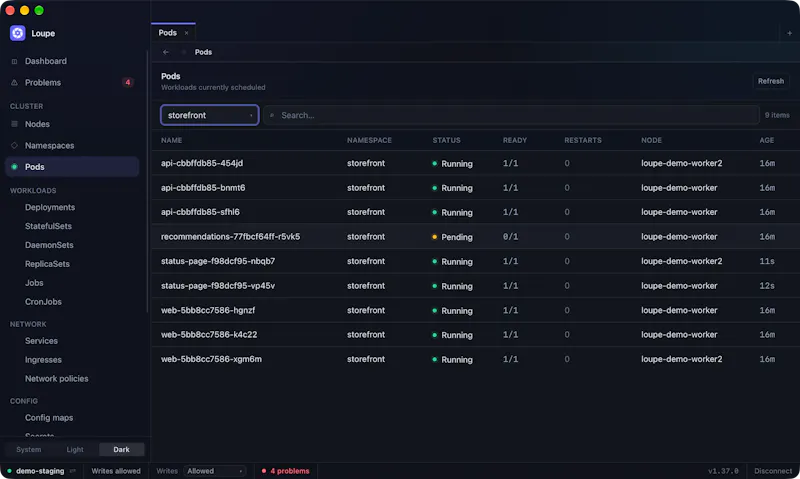The image size is (800, 479).
Task: Open pod api-cbbffdb85-sfhl6
Action: tap(200, 212)
